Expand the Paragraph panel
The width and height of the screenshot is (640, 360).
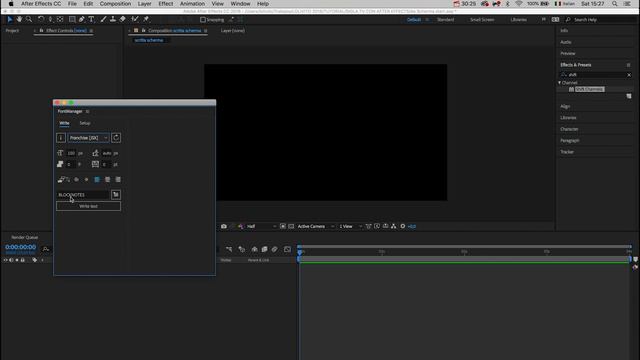click(x=570, y=140)
